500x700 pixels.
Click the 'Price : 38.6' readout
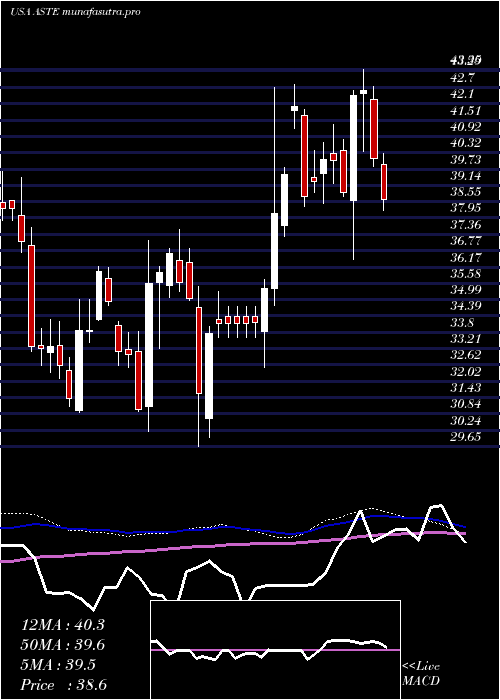[64, 685]
